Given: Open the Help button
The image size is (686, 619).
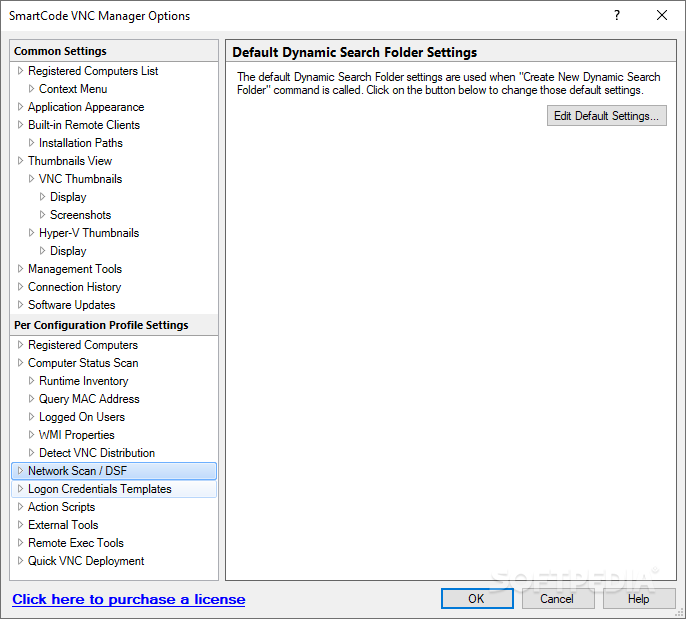Looking at the screenshot, I should pos(639,598).
